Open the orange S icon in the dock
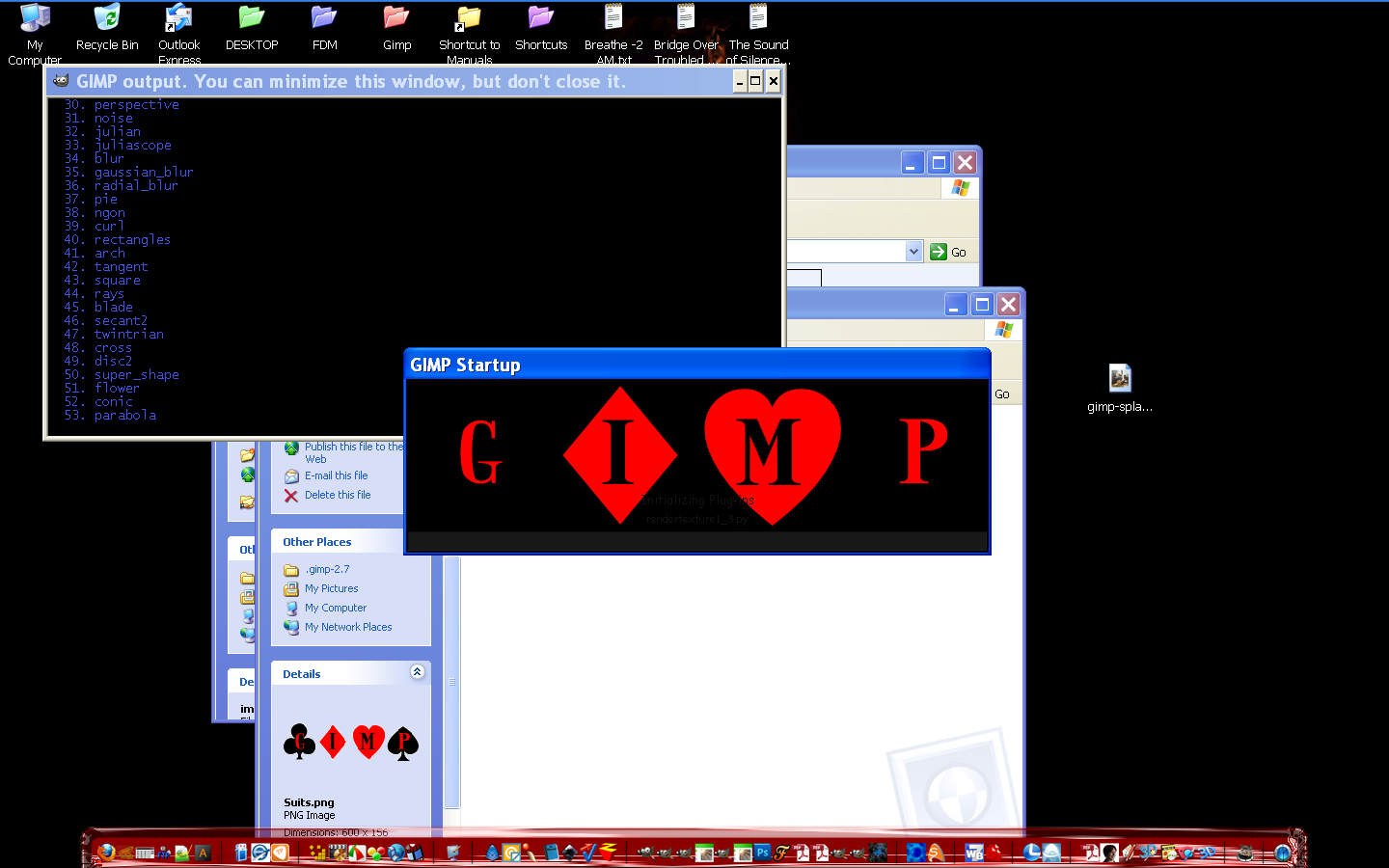This screenshot has width=1389, height=868. (x=936, y=853)
